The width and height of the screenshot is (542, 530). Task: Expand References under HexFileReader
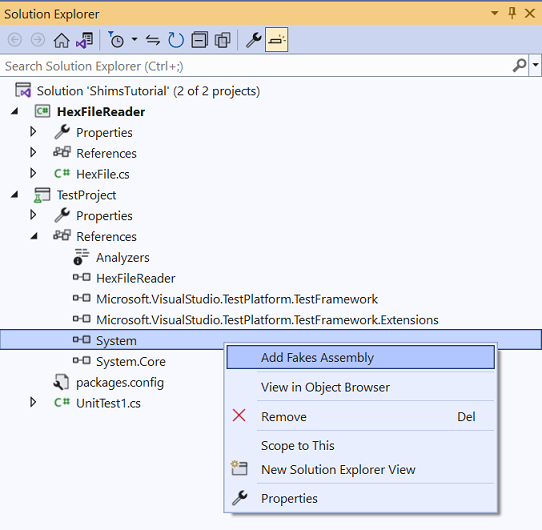pyautogui.click(x=33, y=152)
